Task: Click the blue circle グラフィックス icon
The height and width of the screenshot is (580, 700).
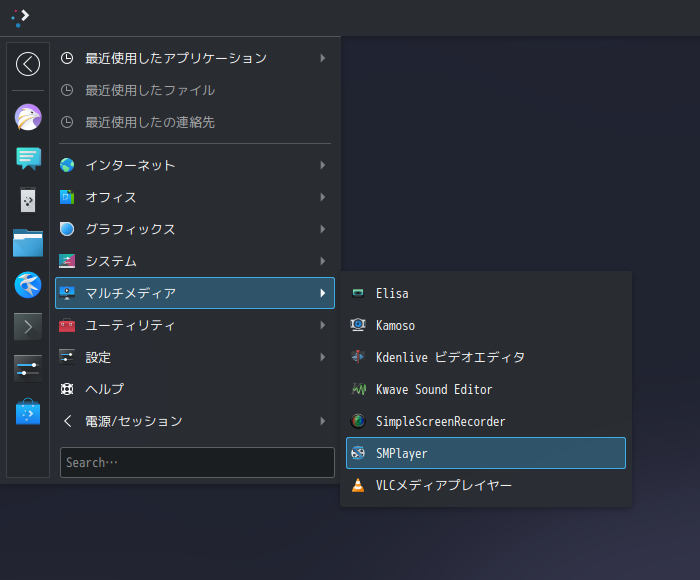Action: [x=67, y=229]
